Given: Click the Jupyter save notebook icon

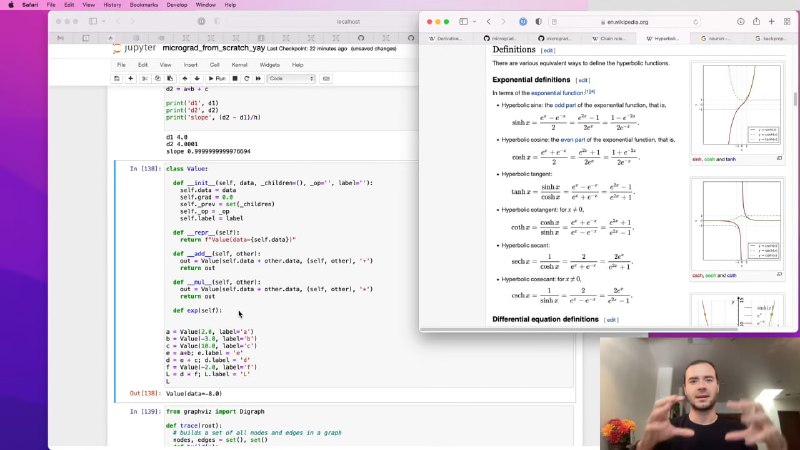Looking at the screenshot, I should tap(117, 79).
